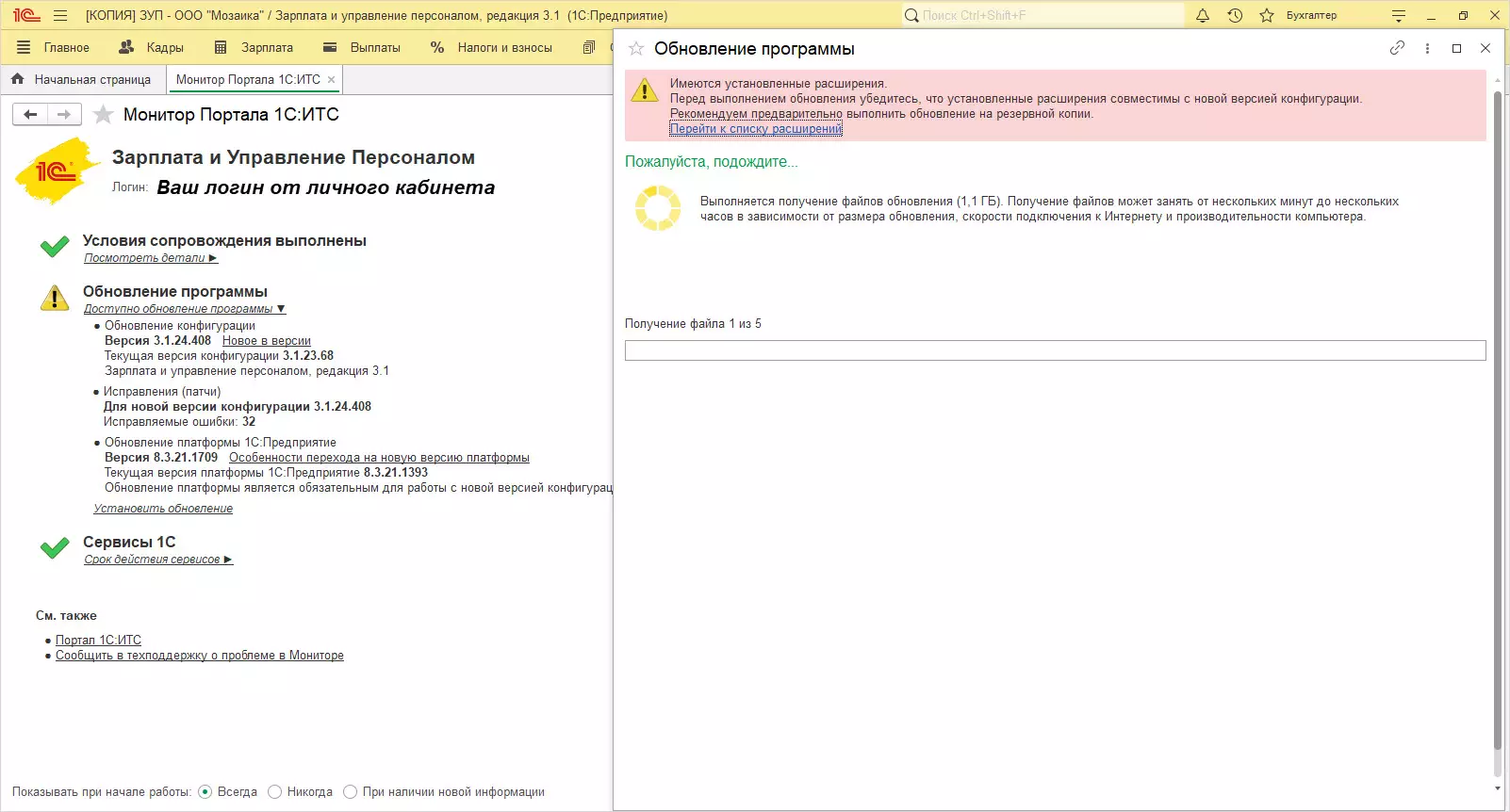
Task: Focus the search field Поиск Ctrl+Shift+F
Action: (1051, 15)
